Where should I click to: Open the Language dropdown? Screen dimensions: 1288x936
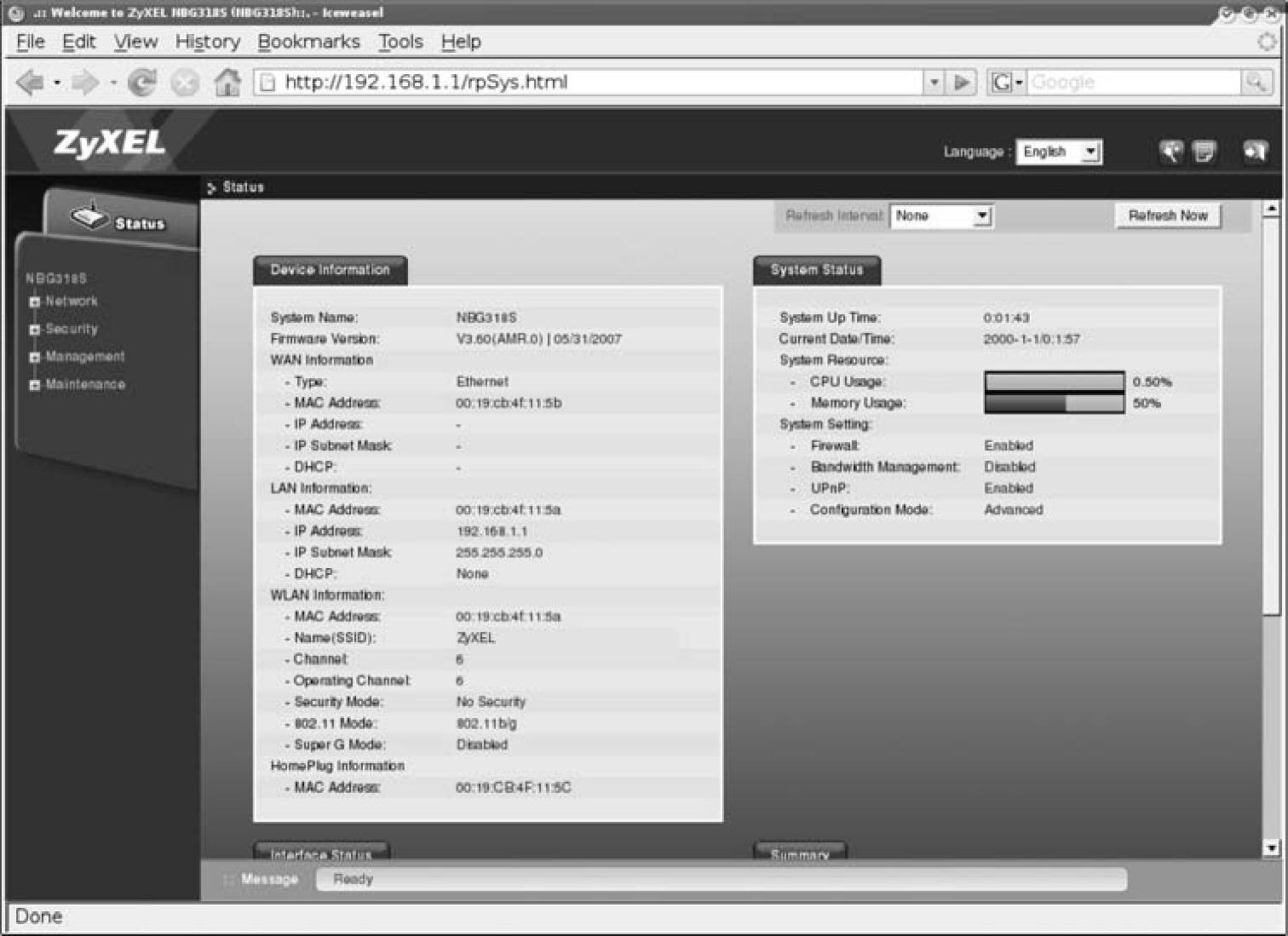point(1059,152)
